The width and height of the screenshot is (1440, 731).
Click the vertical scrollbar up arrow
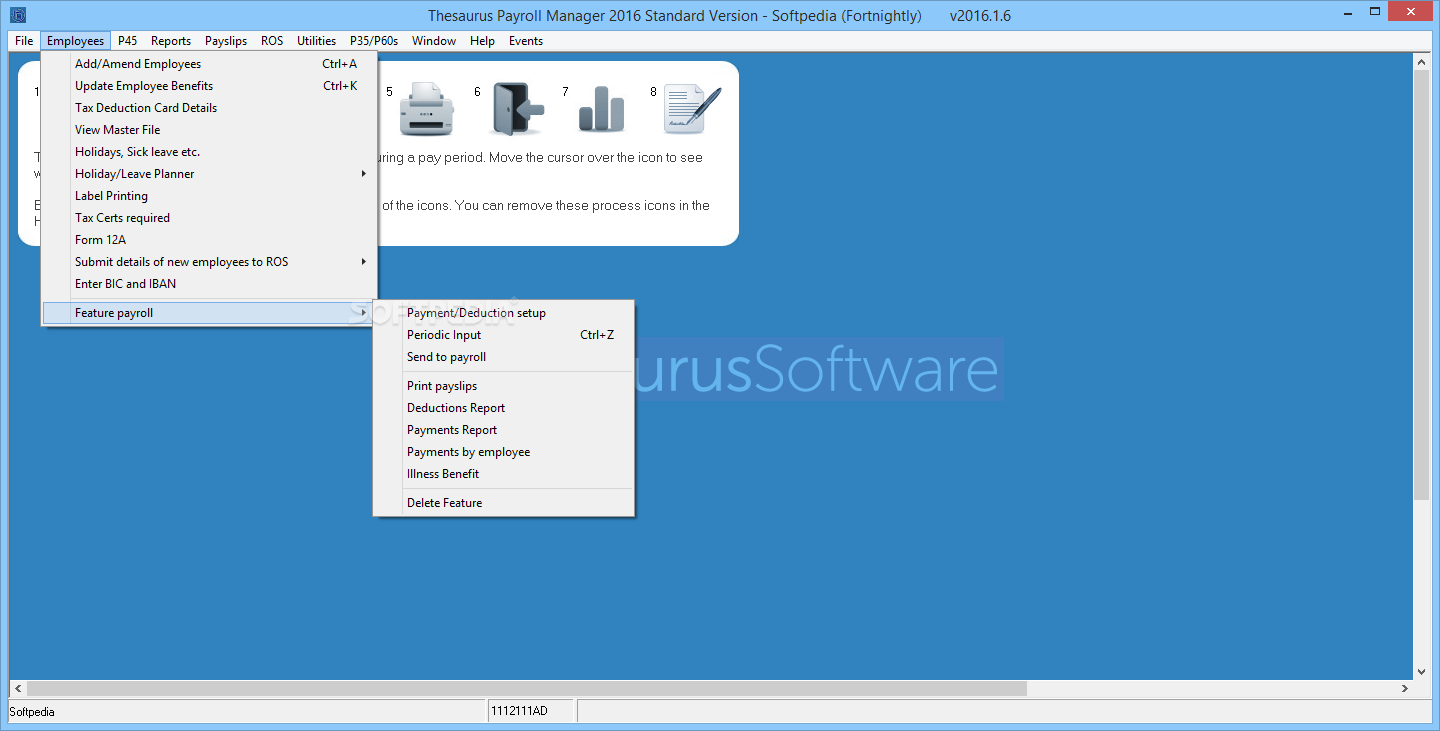[x=1421, y=61]
